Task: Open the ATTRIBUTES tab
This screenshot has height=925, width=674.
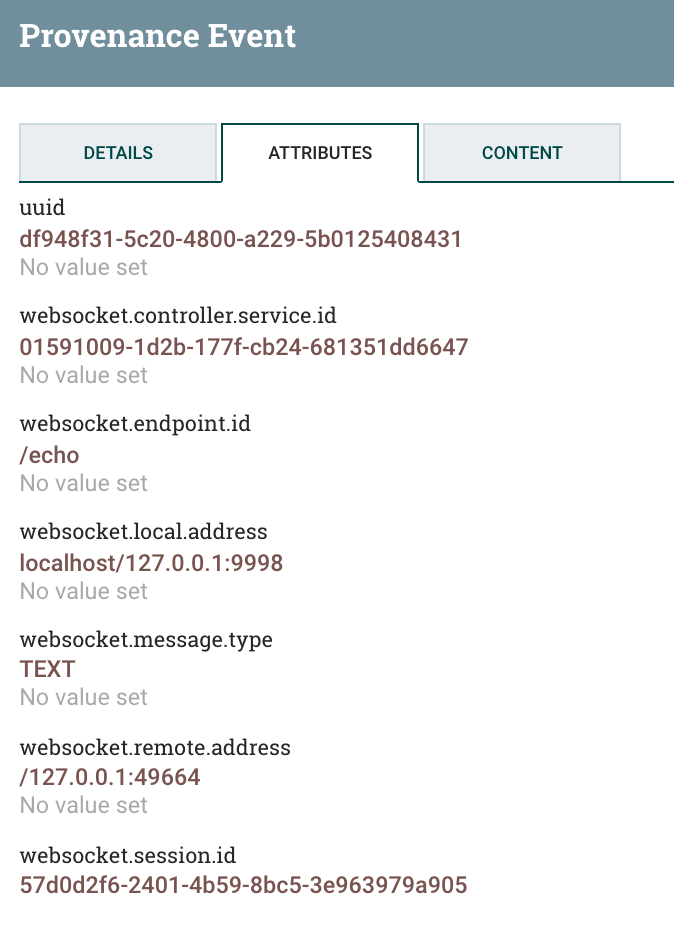Action: click(x=319, y=153)
